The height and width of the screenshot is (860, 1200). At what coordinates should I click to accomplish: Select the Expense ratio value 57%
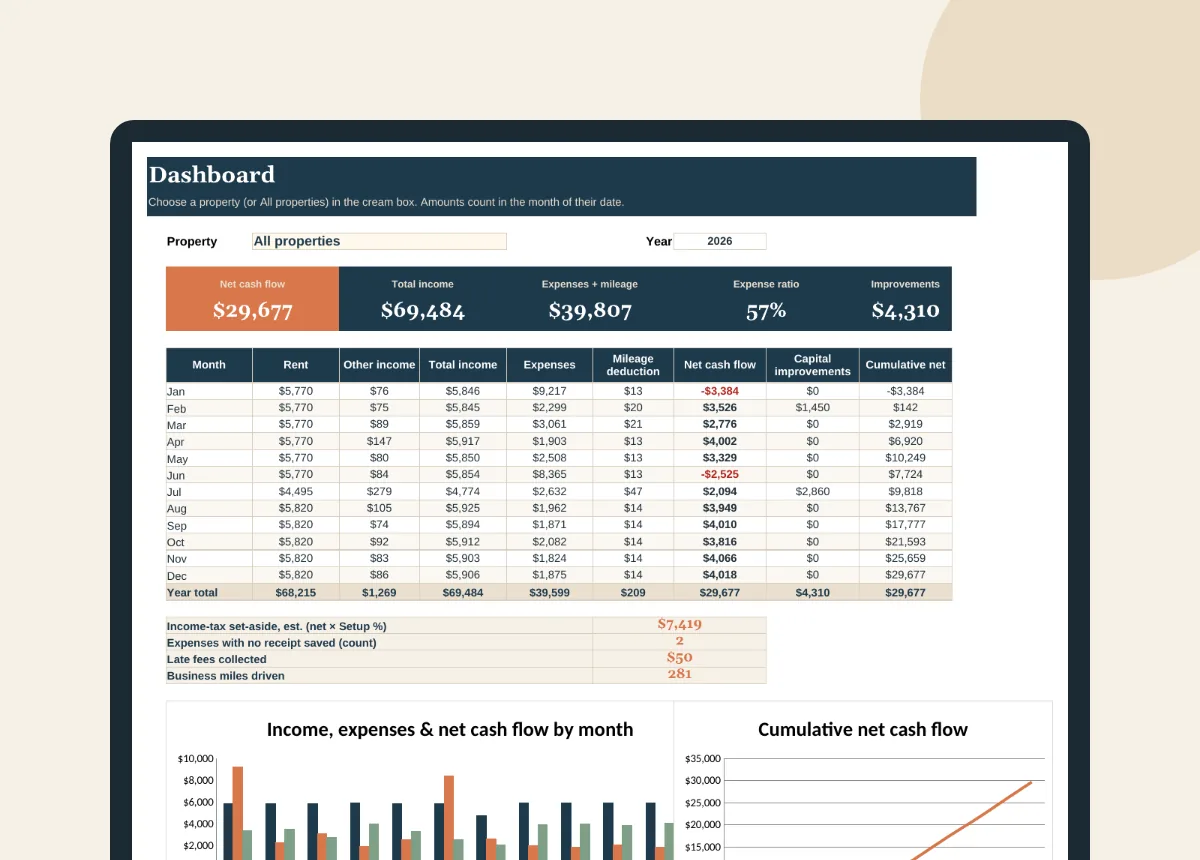[x=766, y=310]
